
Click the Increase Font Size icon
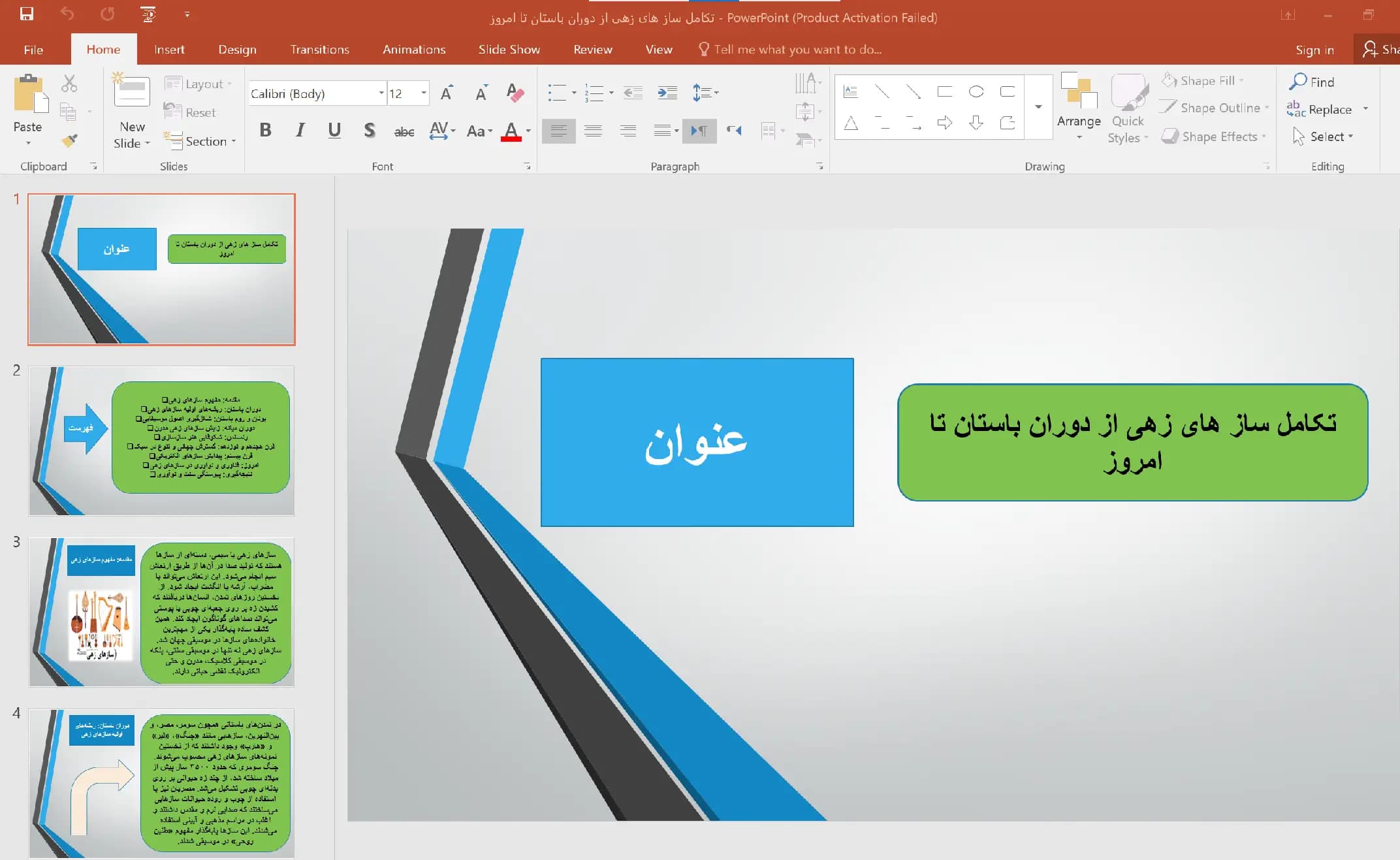point(447,93)
